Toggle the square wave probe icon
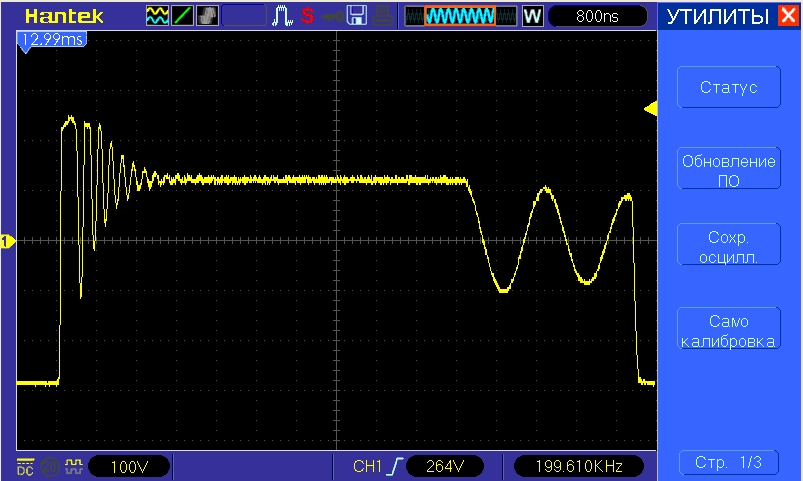Viewport: 803px width, 481px height. (x=72, y=466)
